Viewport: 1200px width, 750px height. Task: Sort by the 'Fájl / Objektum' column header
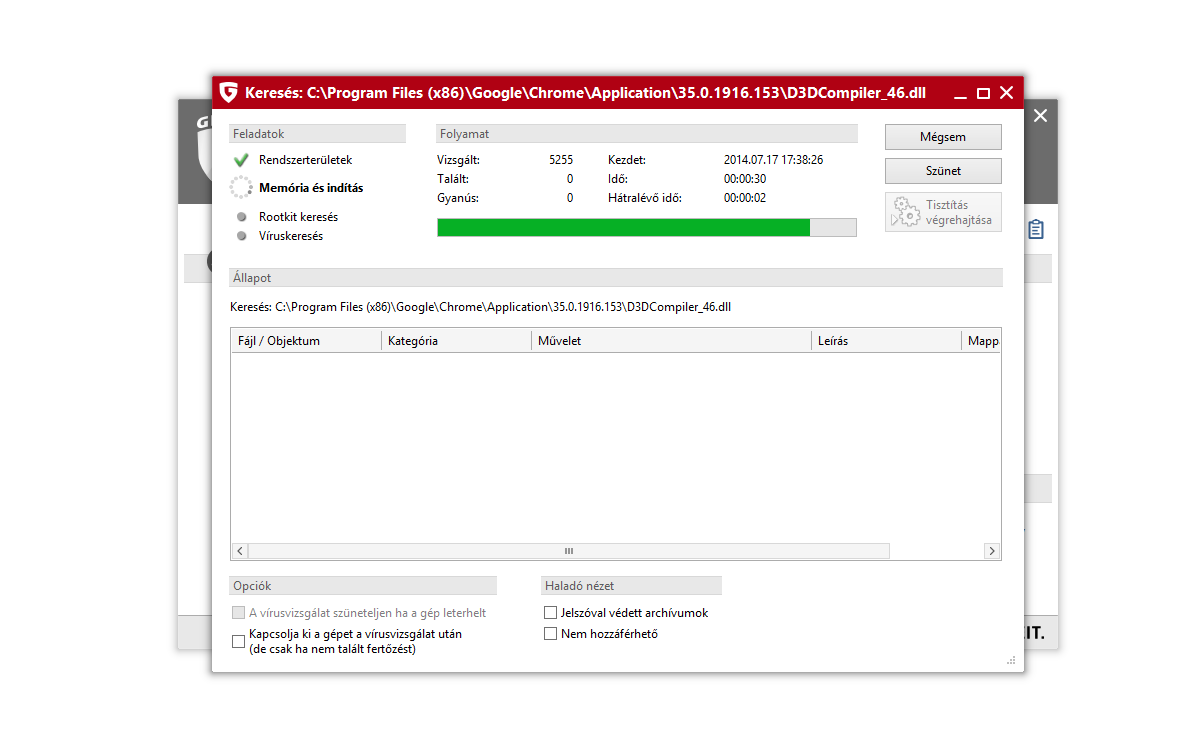coord(306,341)
